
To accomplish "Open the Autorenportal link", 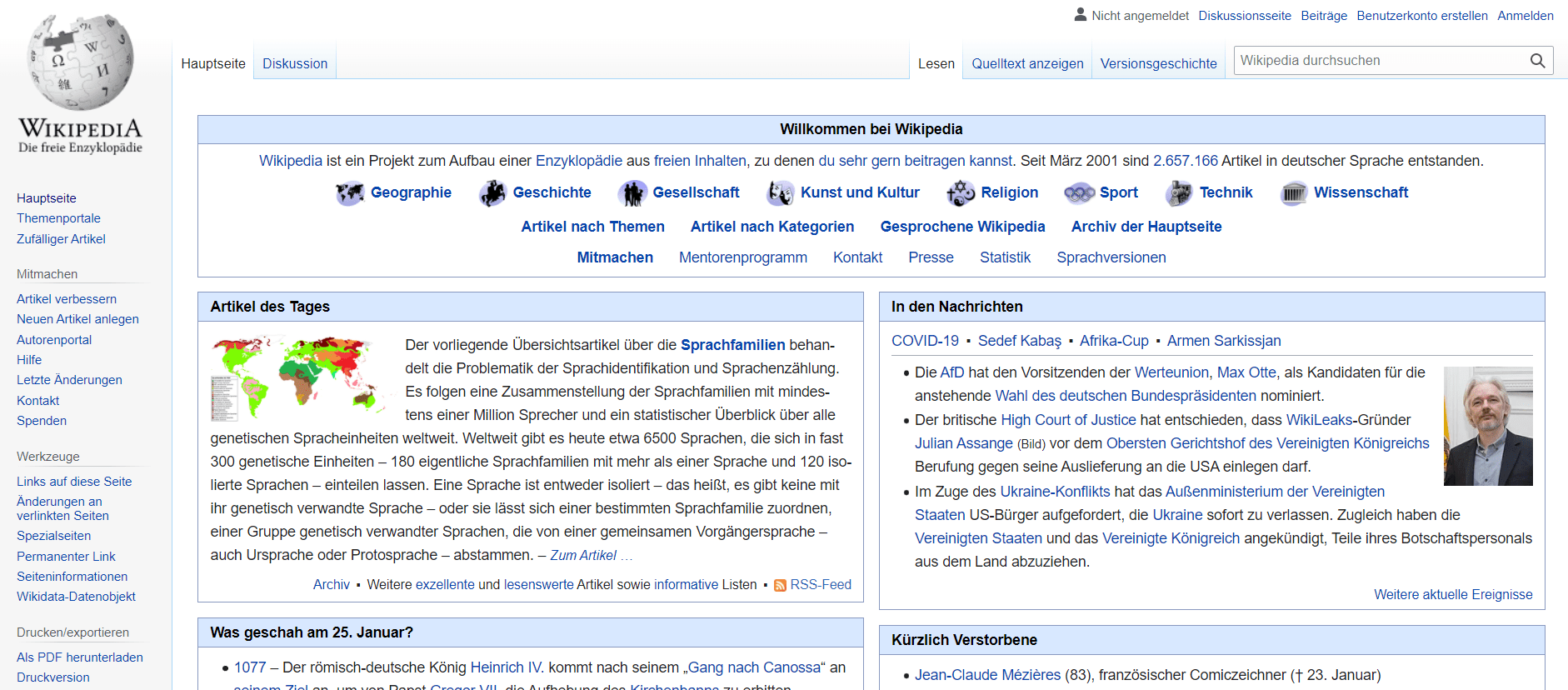I will pos(54,340).
